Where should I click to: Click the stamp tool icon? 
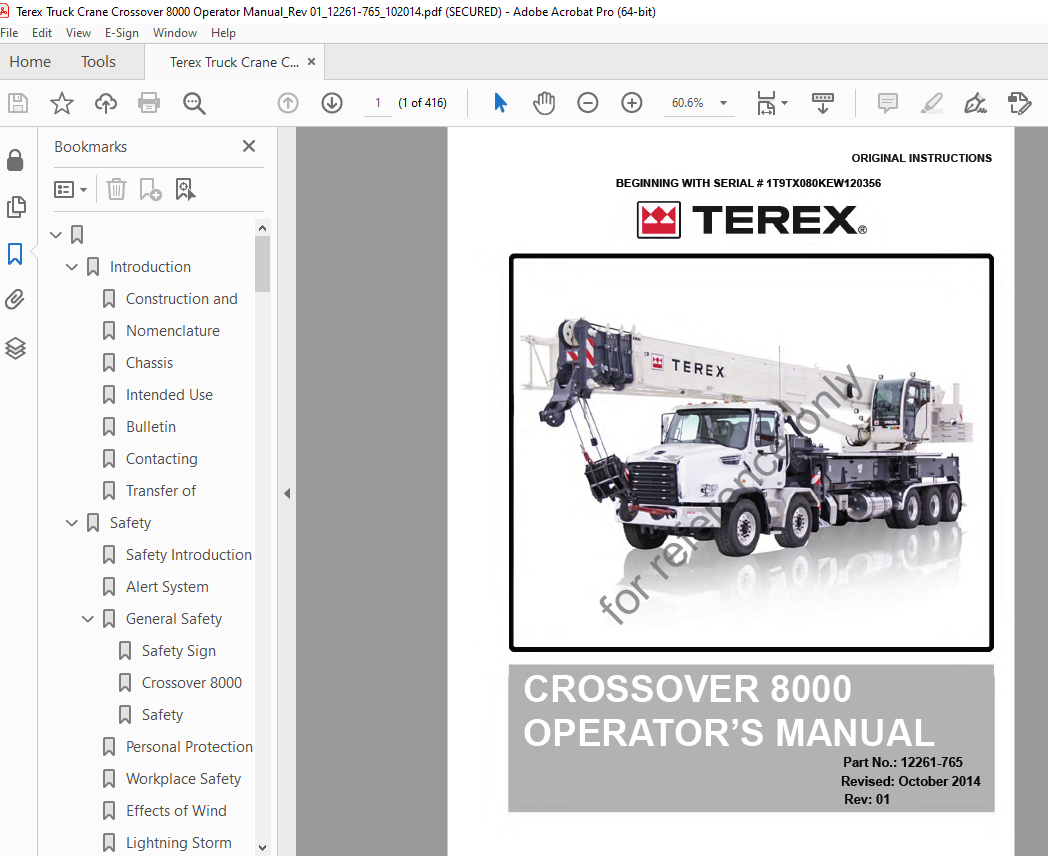[1019, 103]
